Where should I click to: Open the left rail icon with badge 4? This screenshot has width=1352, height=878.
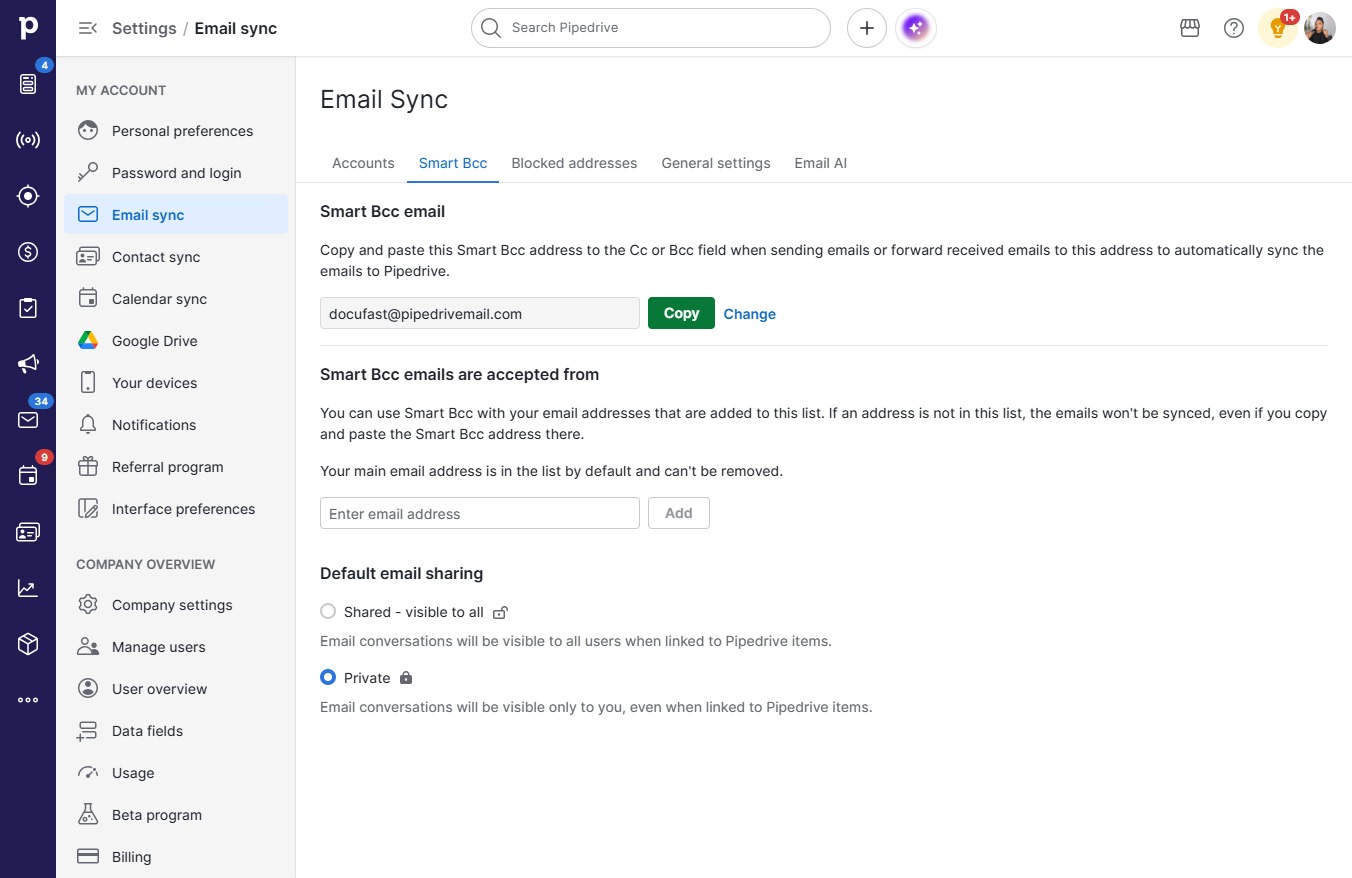[28, 84]
